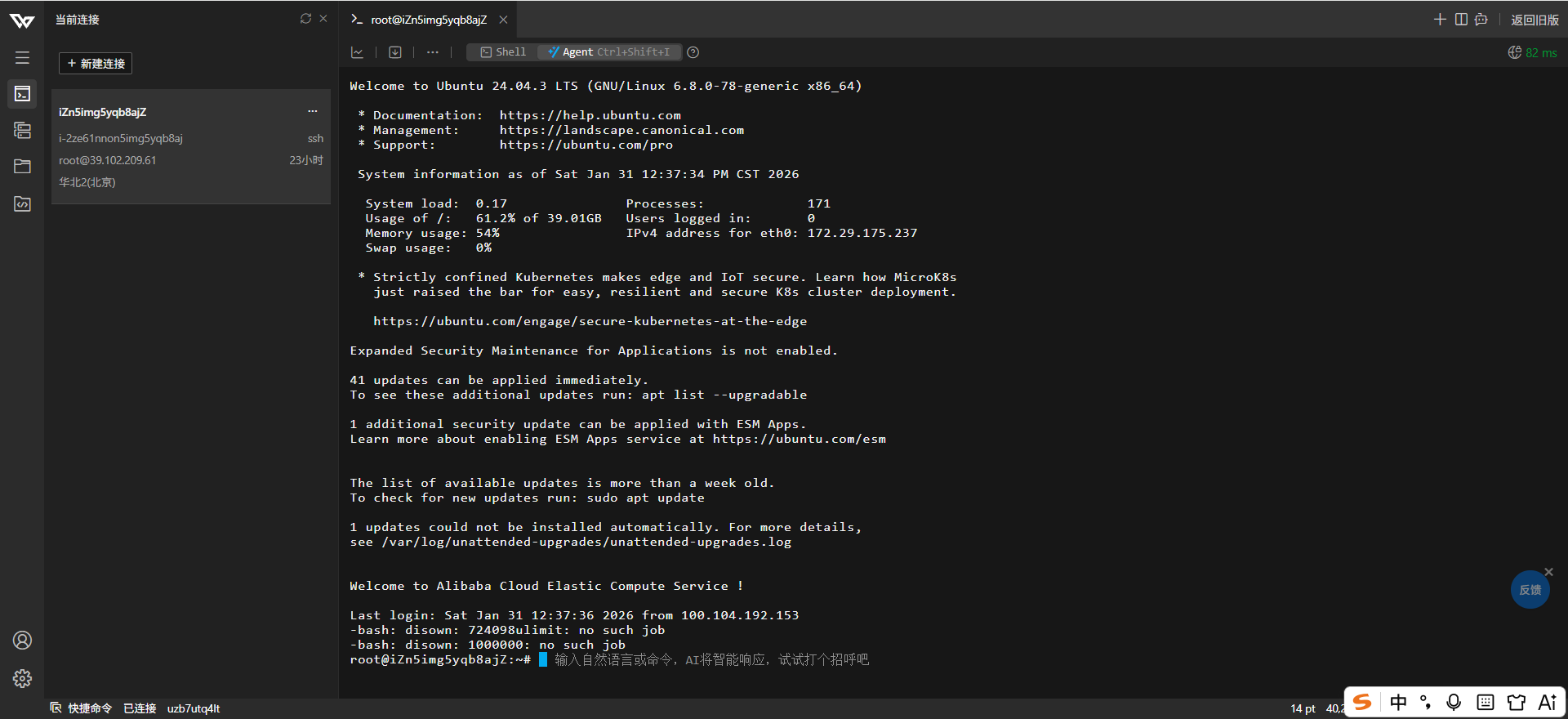Click the help question mark icon
The image size is (1568, 719).
(693, 52)
